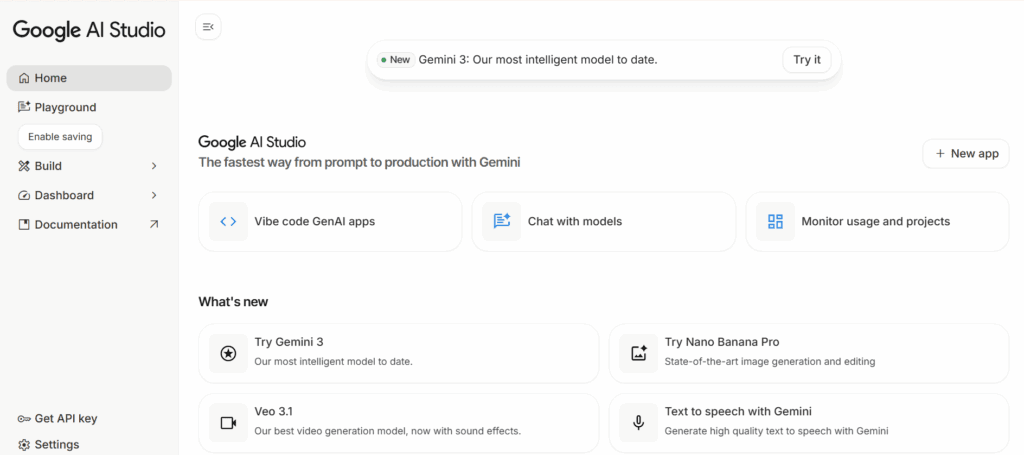Open the Vibe code GenAI apps card
This screenshot has width=1024, height=455.
pyautogui.click(x=330, y=221)
